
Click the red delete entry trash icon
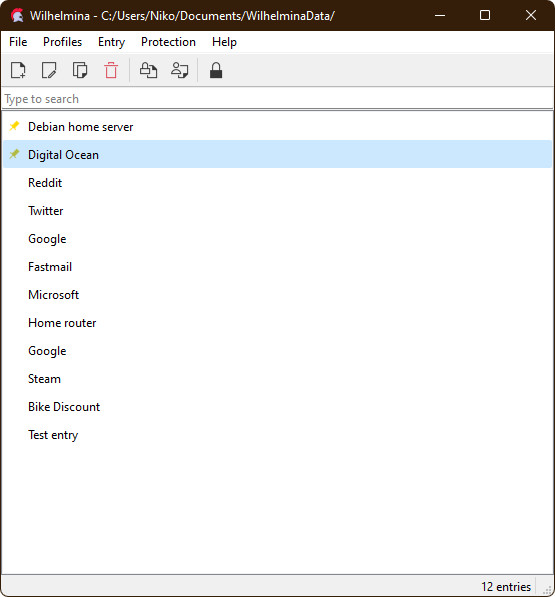[x=111, y=70]
